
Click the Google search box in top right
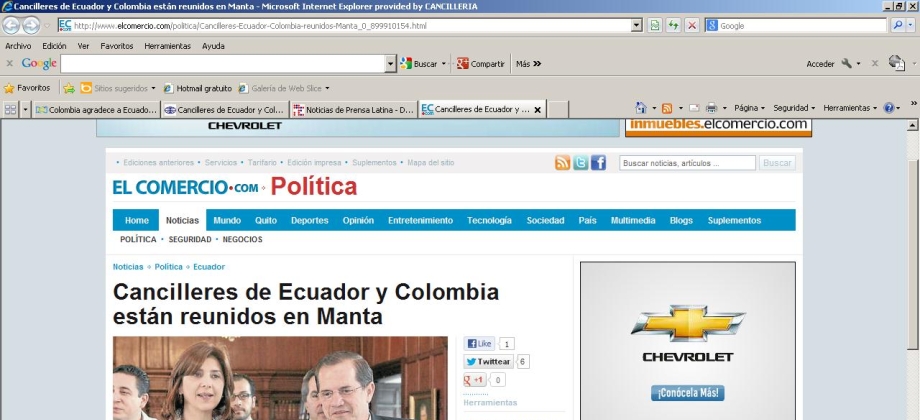coord(796,25)
